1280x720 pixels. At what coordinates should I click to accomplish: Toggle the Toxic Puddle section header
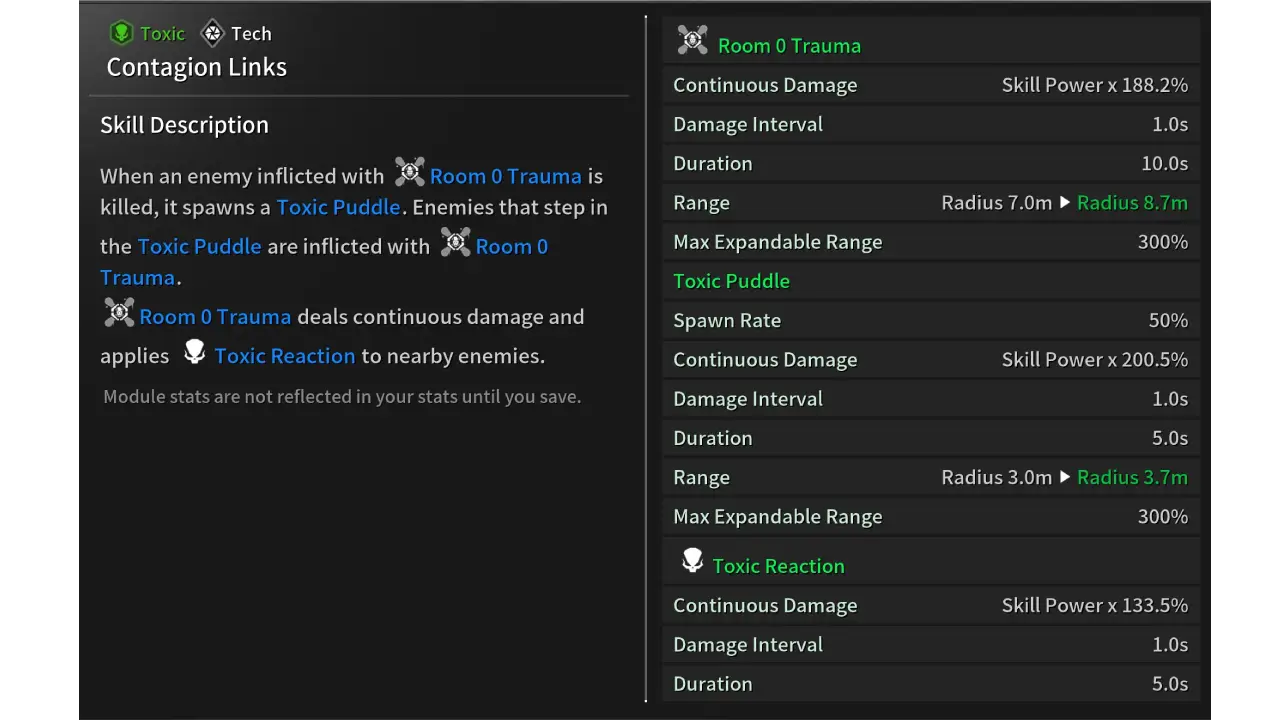click(731, 281)
